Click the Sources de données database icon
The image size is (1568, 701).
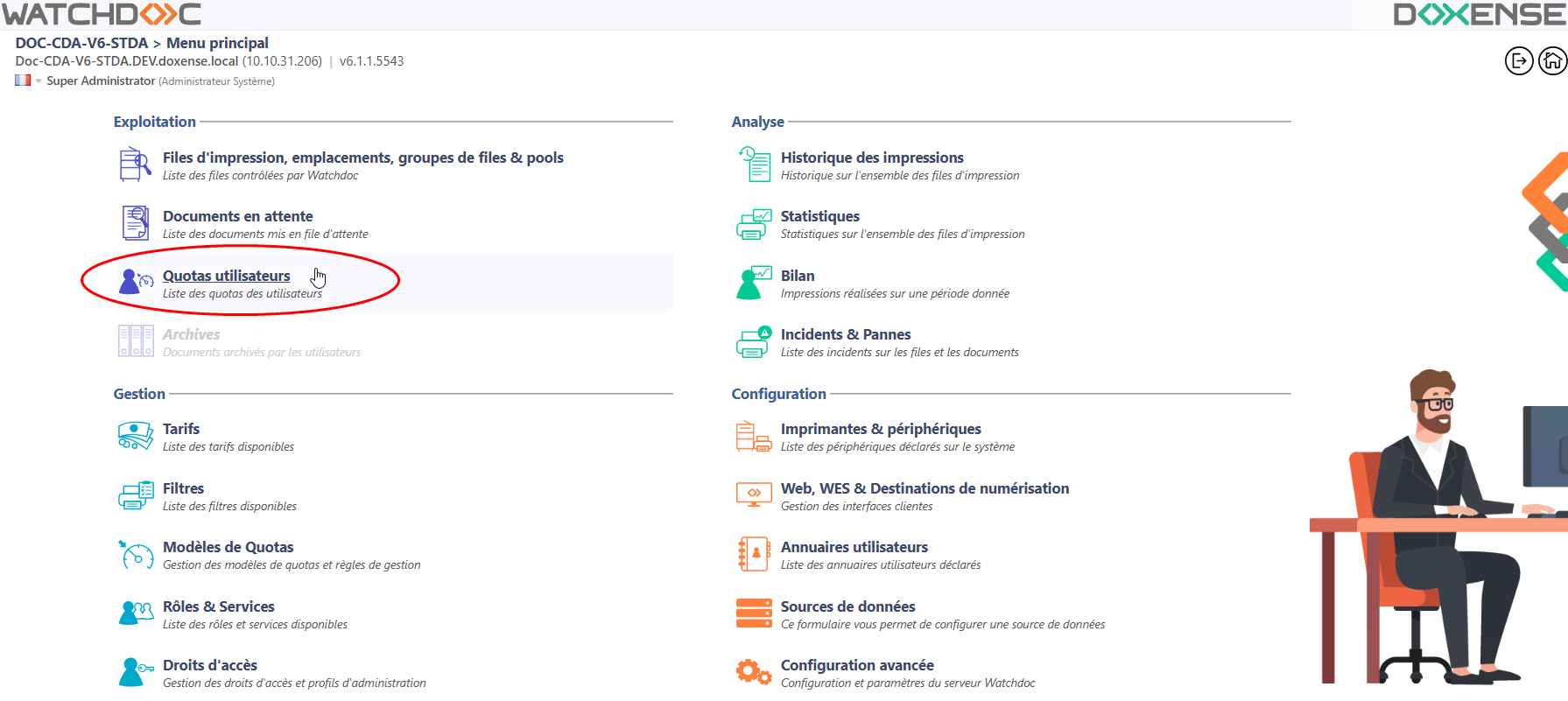pyautogui.click(x=754, y=613)
